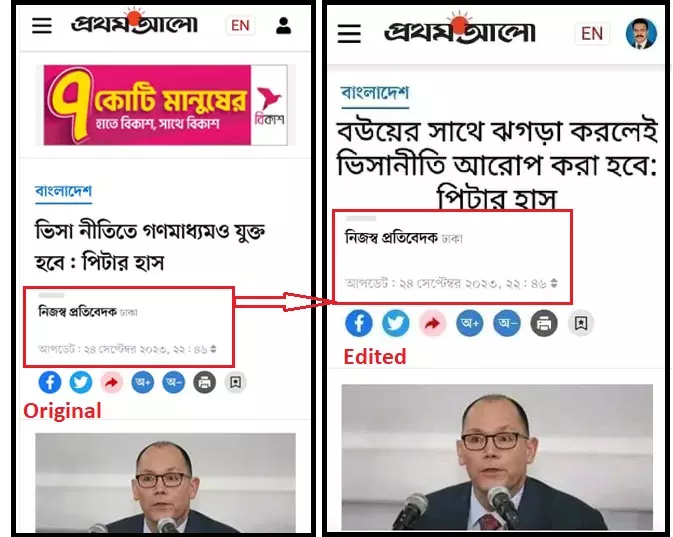This screenshot has width=673, height=537.
Task: Share edited article on Twitter
Action: point(395,323)
